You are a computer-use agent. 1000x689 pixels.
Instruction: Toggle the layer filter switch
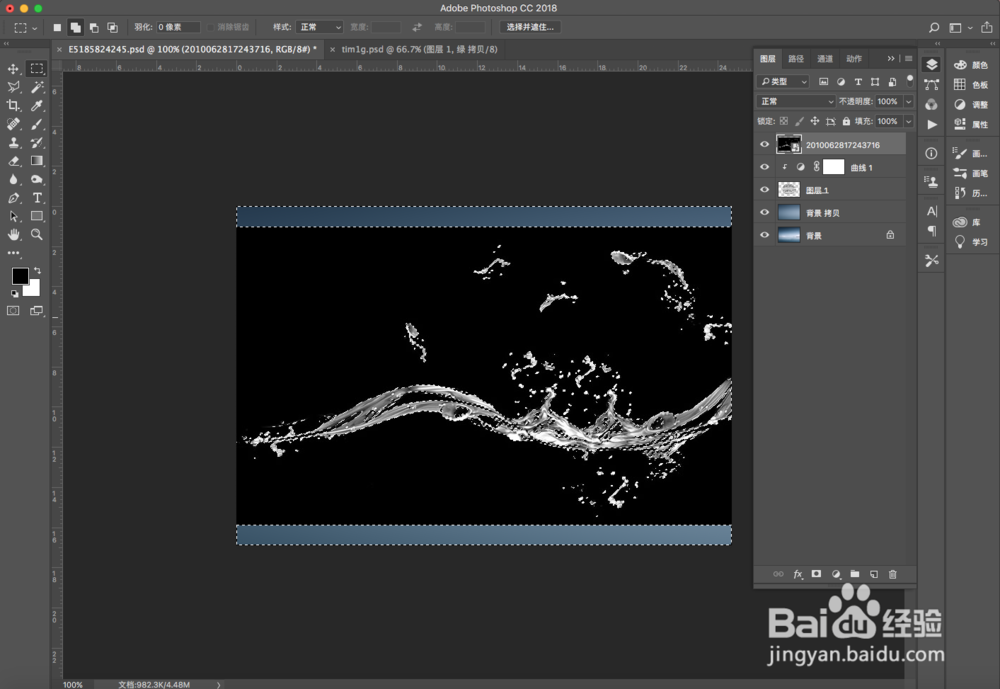pyautogui.click(x=909, y=81)
